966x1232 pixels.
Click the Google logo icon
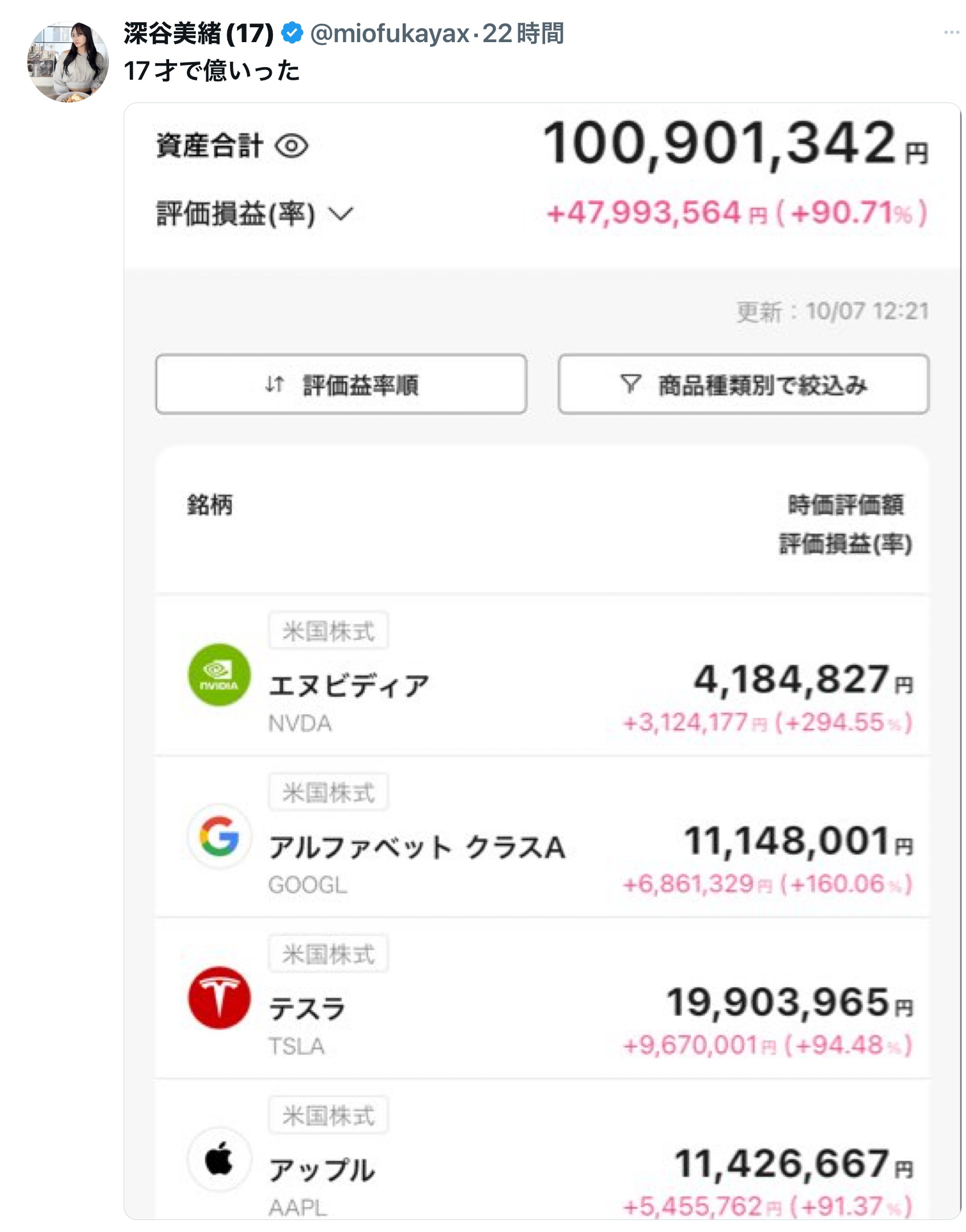[x=219, y=836]
